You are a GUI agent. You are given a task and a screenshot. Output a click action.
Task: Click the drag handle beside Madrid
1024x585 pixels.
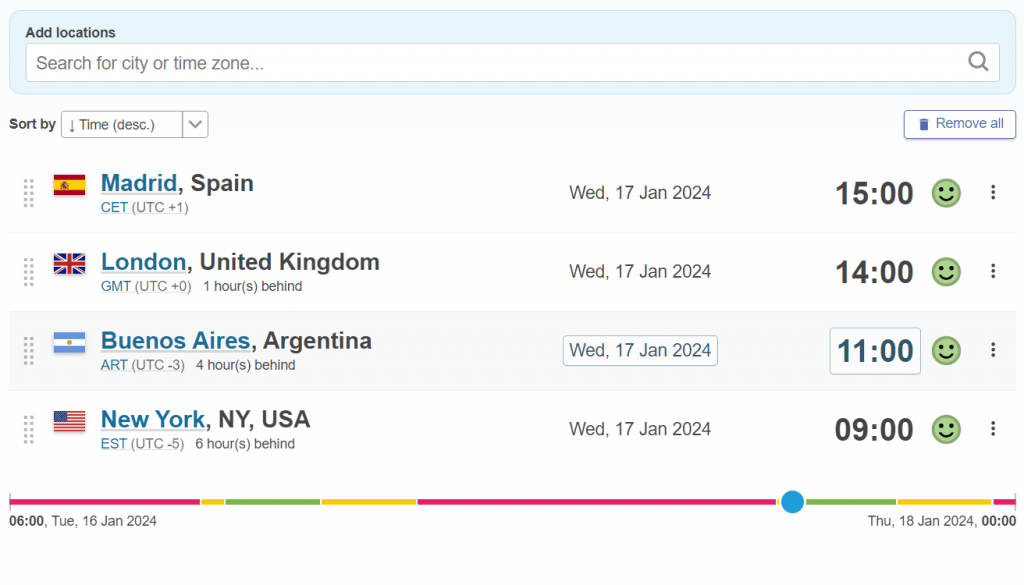point(29,193)
